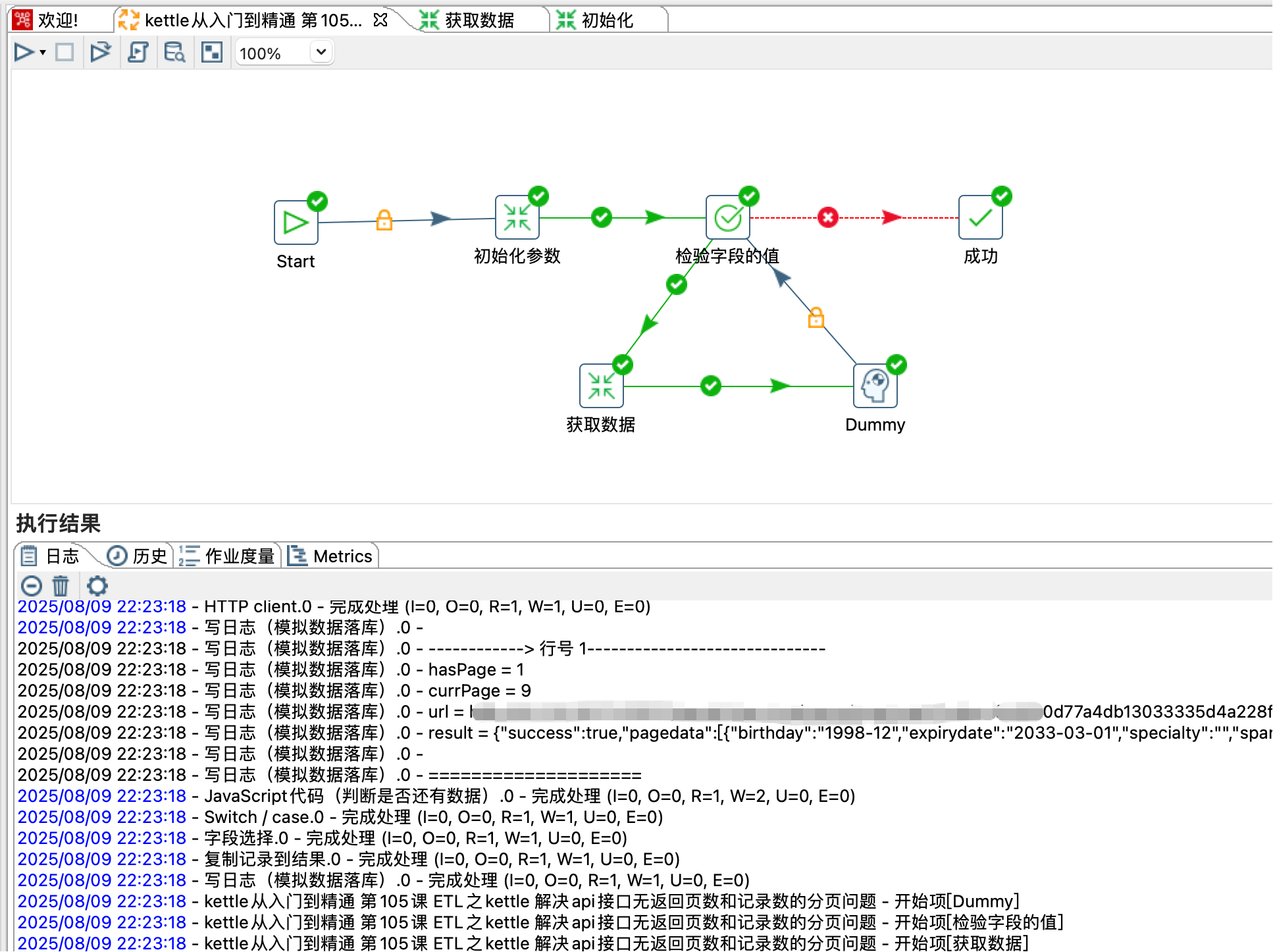Viewport: 1273px width, 952px height.
Task: Click the clear log trash icon
Action: (x=61, y=585)
